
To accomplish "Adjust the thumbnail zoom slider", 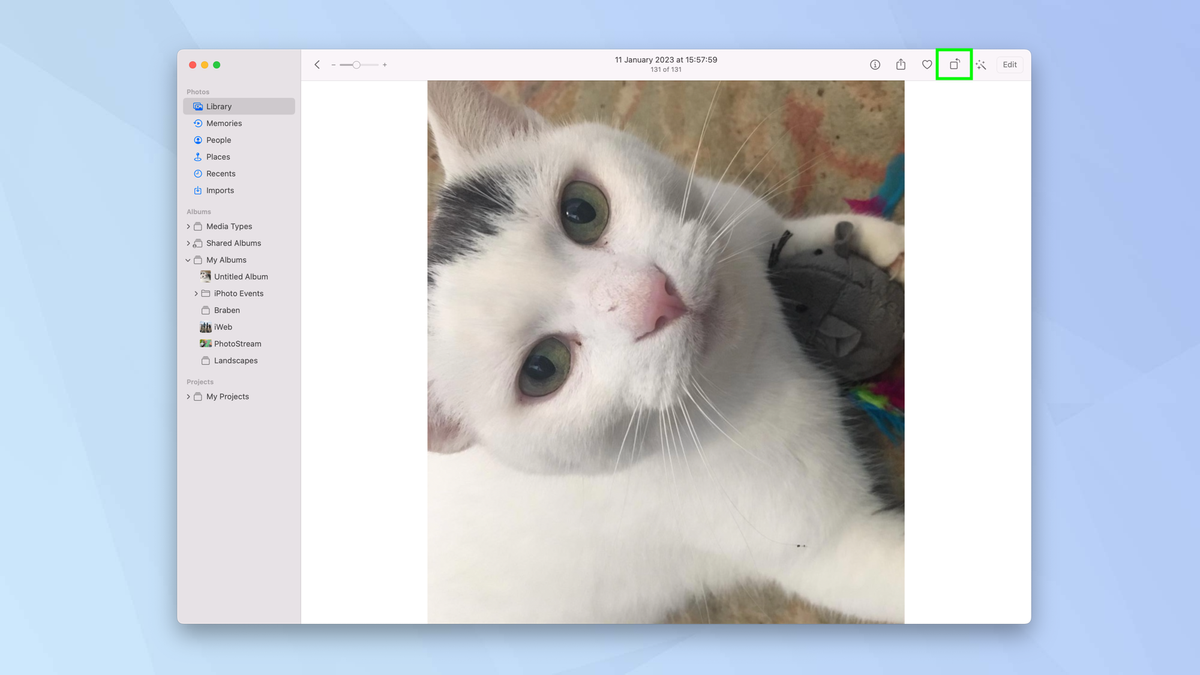I will click(x=356, y=64).
